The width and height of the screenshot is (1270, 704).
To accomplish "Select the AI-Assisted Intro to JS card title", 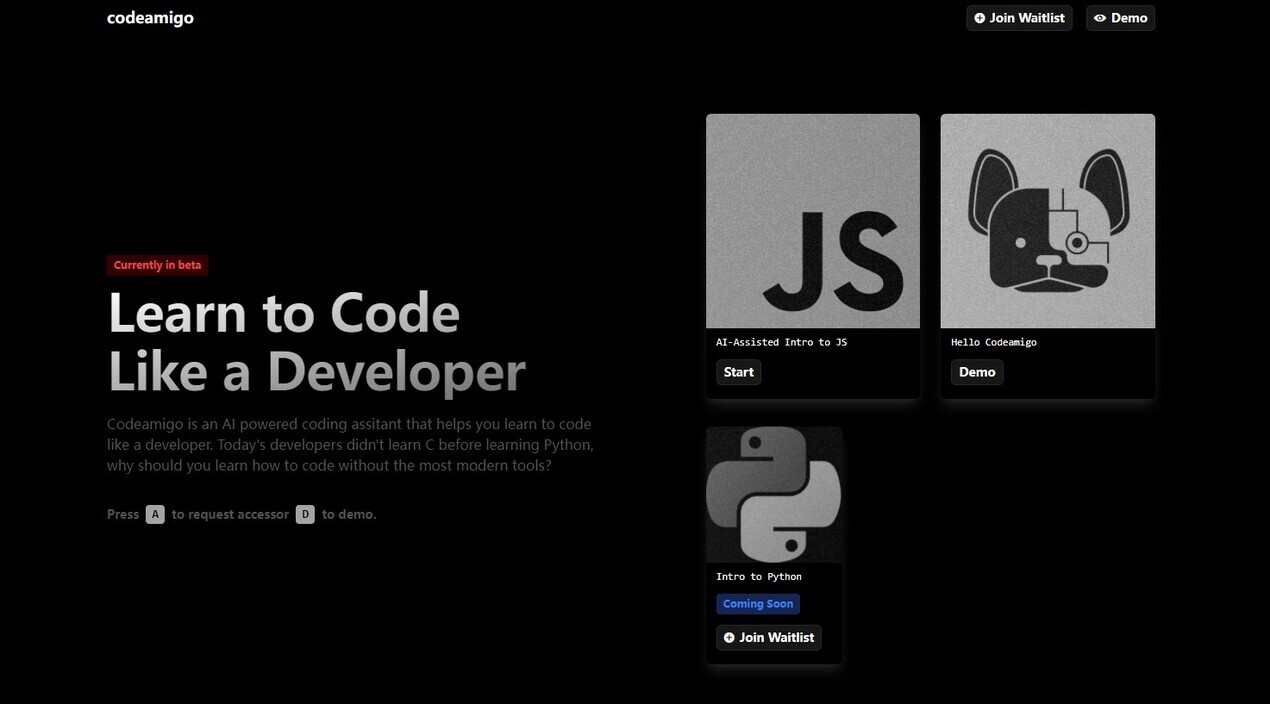I will tap(781, 341).
